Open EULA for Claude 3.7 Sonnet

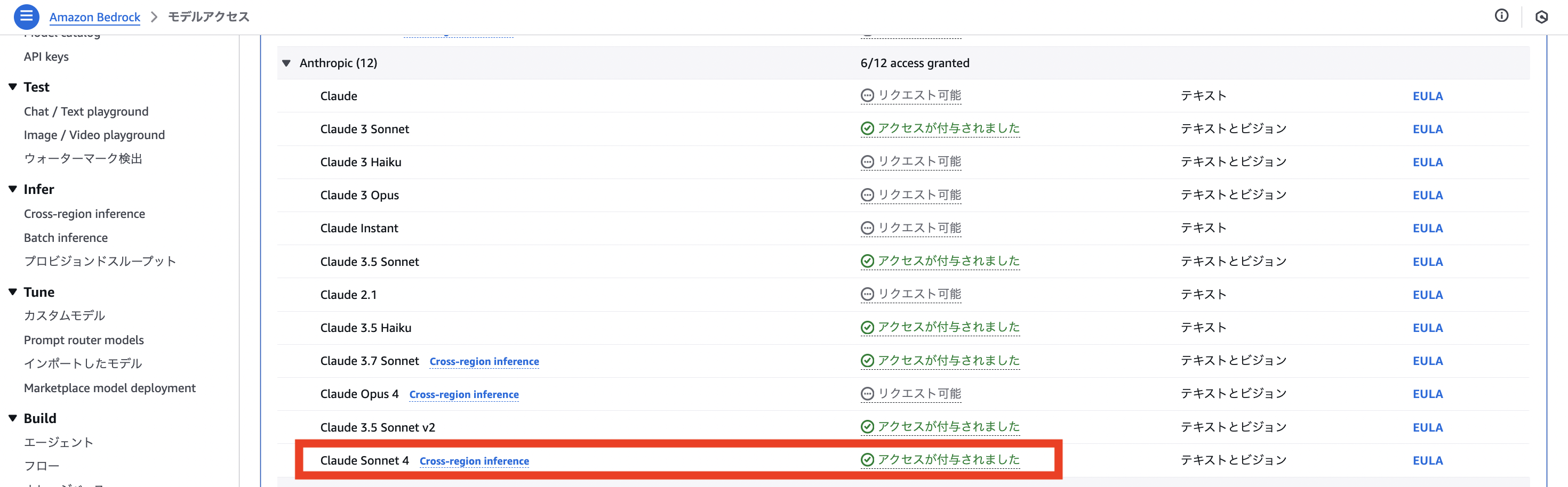(x=1427, y=361)
